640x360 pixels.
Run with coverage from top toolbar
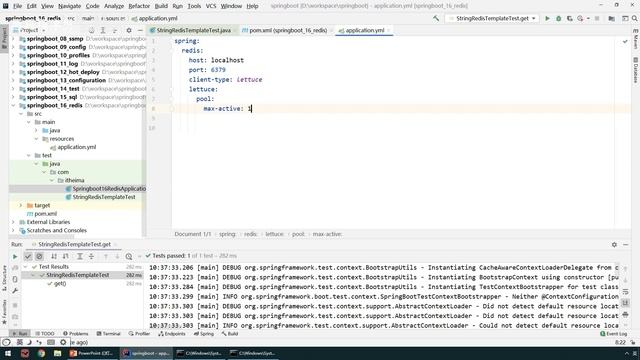point(569,18)
